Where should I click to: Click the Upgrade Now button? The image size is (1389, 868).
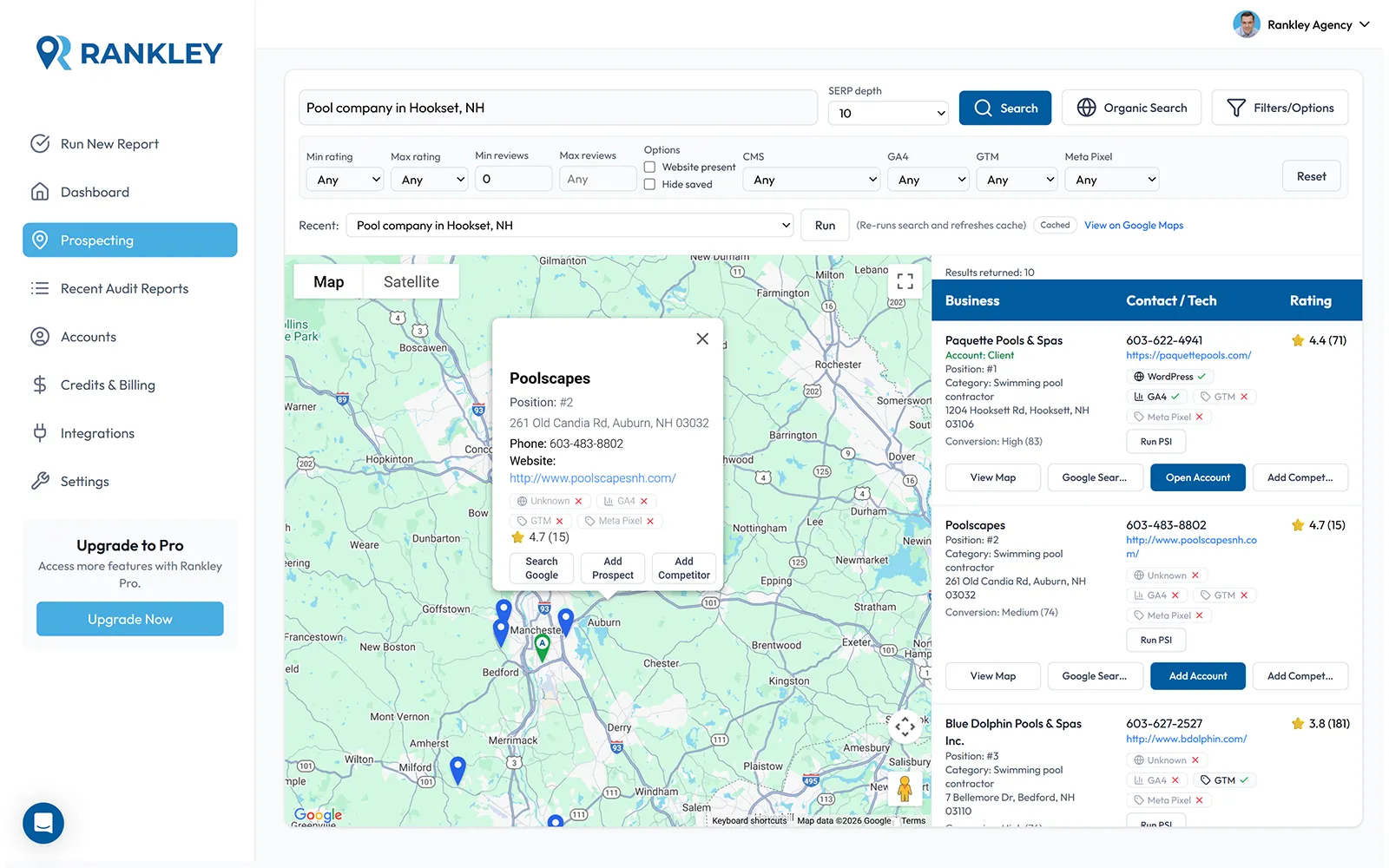tap(129, 619)
